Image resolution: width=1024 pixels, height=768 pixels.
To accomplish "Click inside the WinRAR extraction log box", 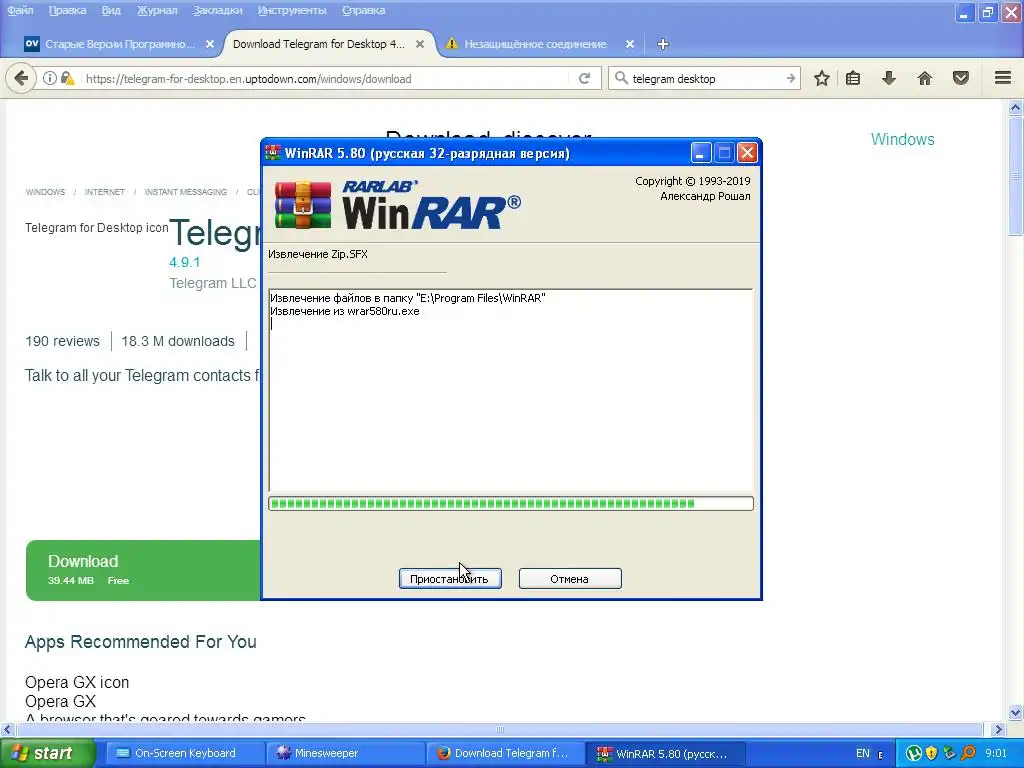I will click(511, 390).
